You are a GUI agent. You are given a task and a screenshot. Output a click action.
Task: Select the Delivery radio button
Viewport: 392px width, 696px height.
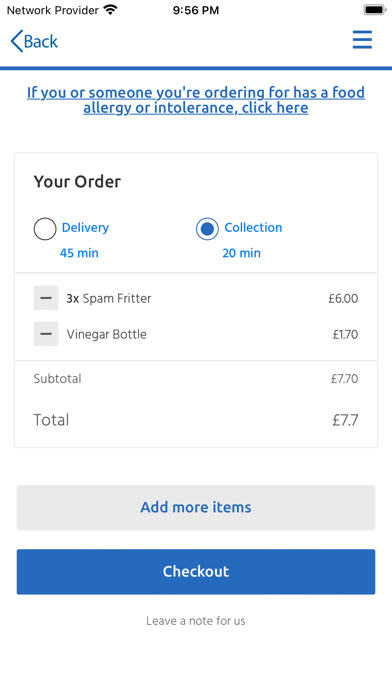click(x=45, y=229)
